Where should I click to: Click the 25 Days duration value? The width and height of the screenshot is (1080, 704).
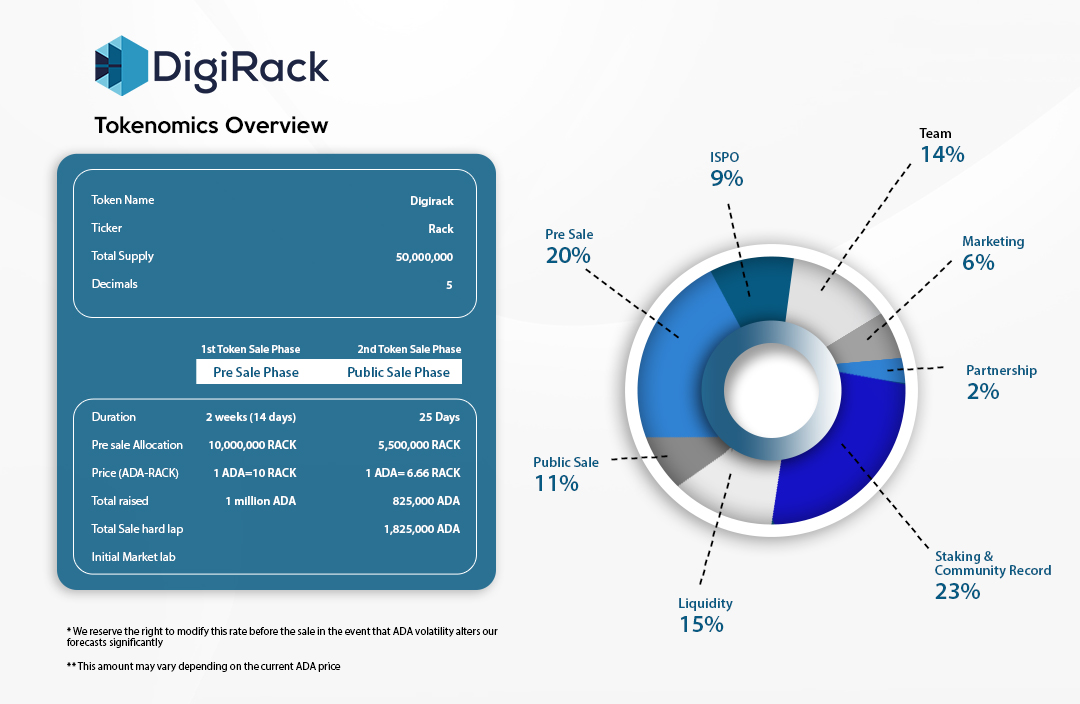tap(439, 417)
